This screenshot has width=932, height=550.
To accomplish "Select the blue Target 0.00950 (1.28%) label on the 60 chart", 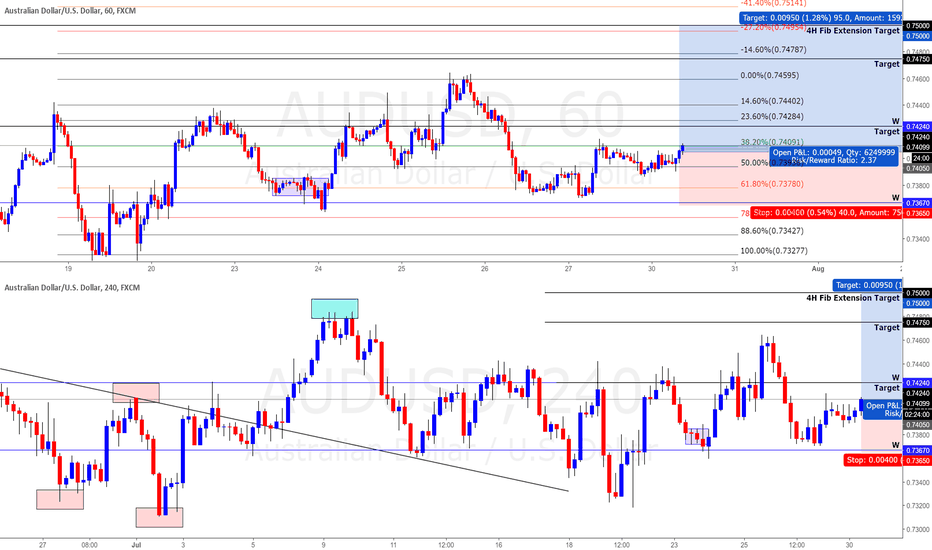I will (x=820, y=18).
